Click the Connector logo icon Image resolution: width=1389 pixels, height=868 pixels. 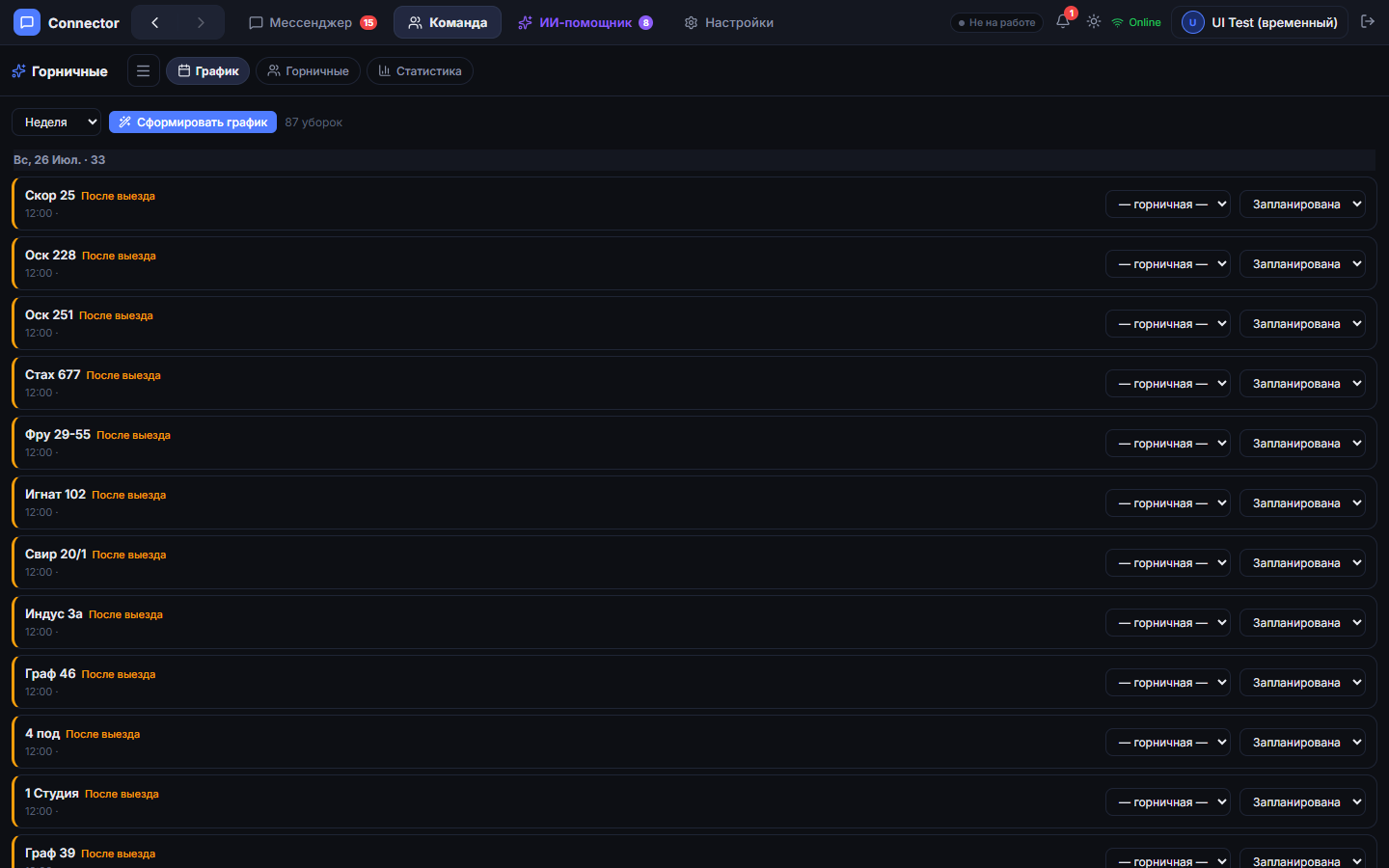tap(27, 22)
